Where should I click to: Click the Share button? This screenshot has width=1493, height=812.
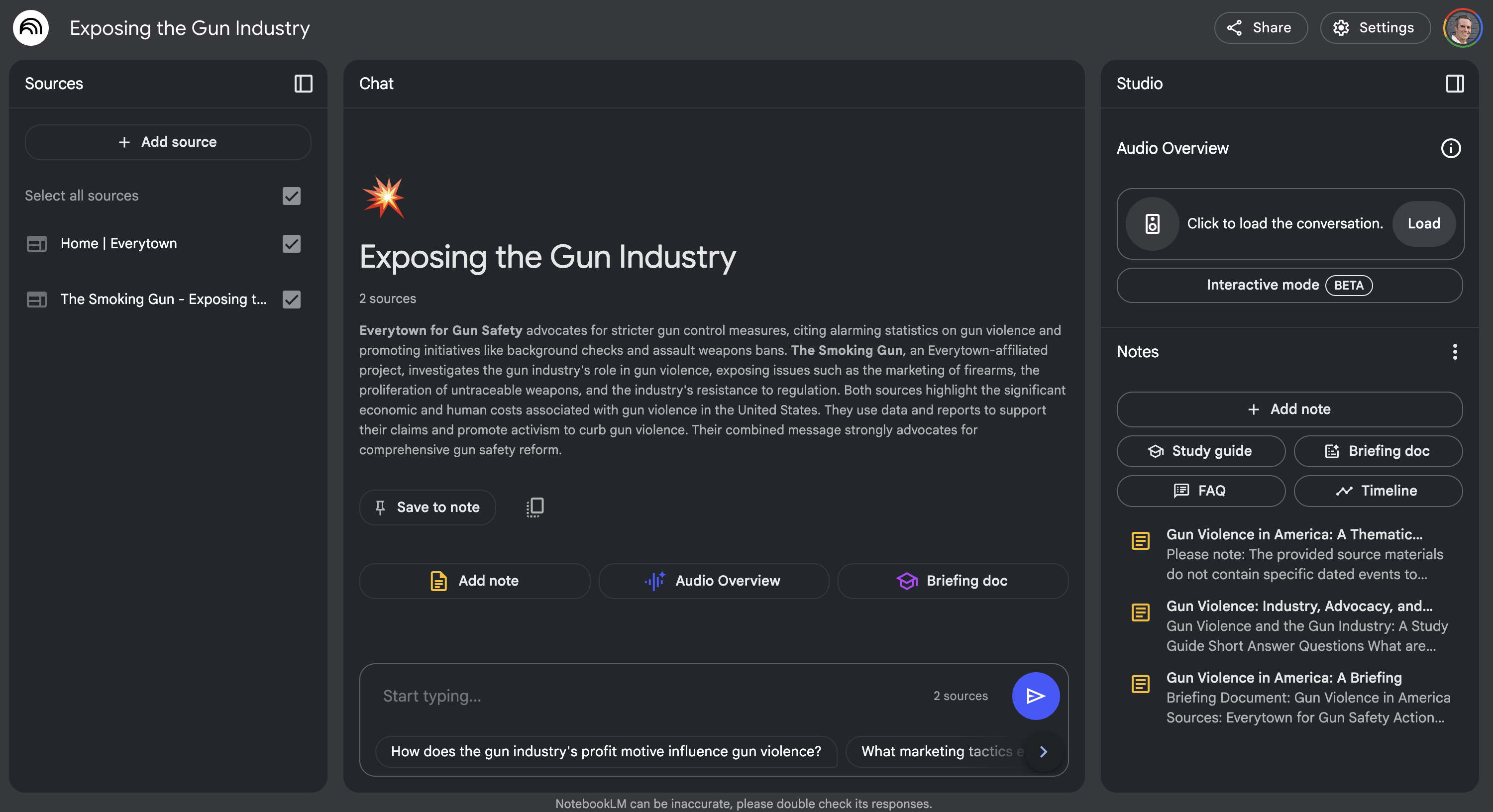[x=1260, y=28]
